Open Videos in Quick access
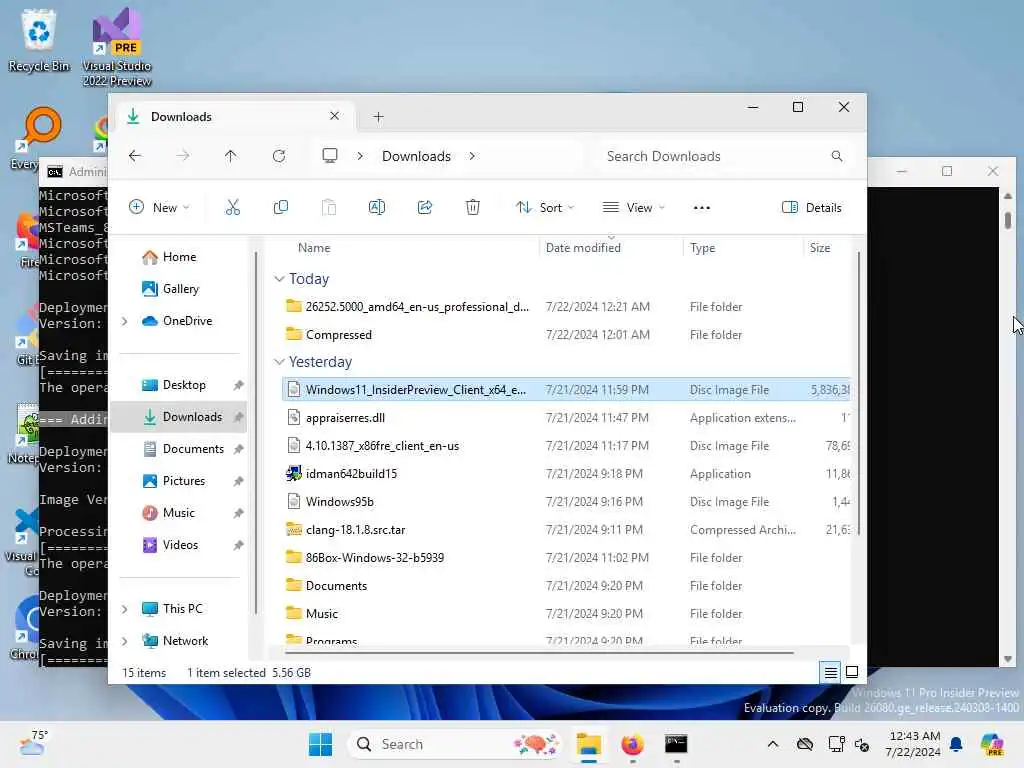This screenshot has width=1024, height=768. [x=180, y=545]
